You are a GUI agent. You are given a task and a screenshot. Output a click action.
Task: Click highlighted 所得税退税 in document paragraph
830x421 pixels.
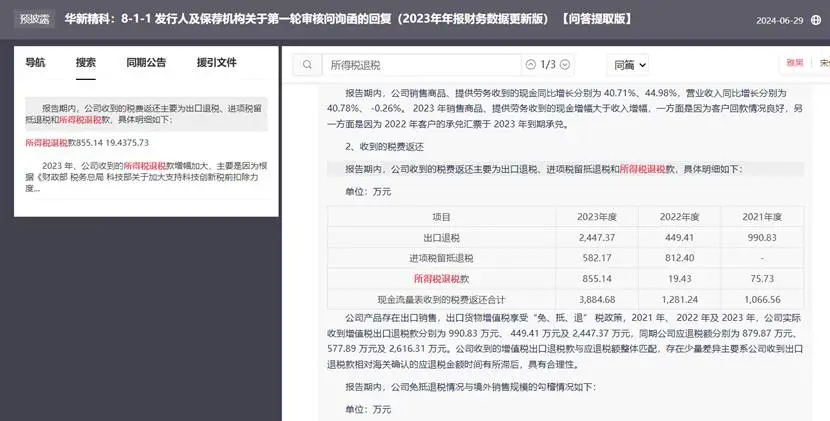(x=642, y=169)
